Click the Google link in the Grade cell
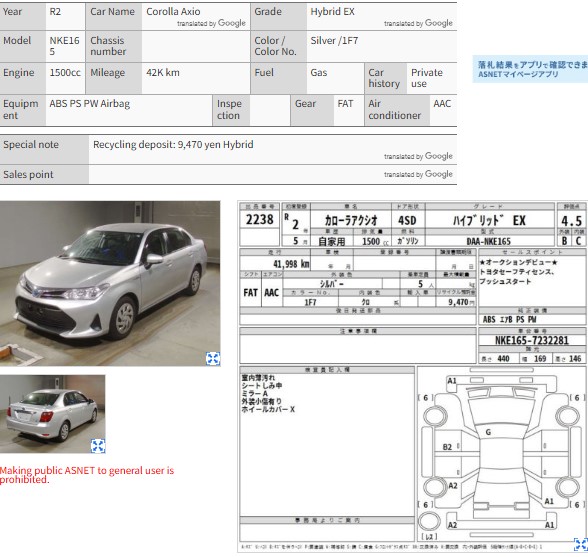The width and height of the screenshot is (588, 557). 439,23
